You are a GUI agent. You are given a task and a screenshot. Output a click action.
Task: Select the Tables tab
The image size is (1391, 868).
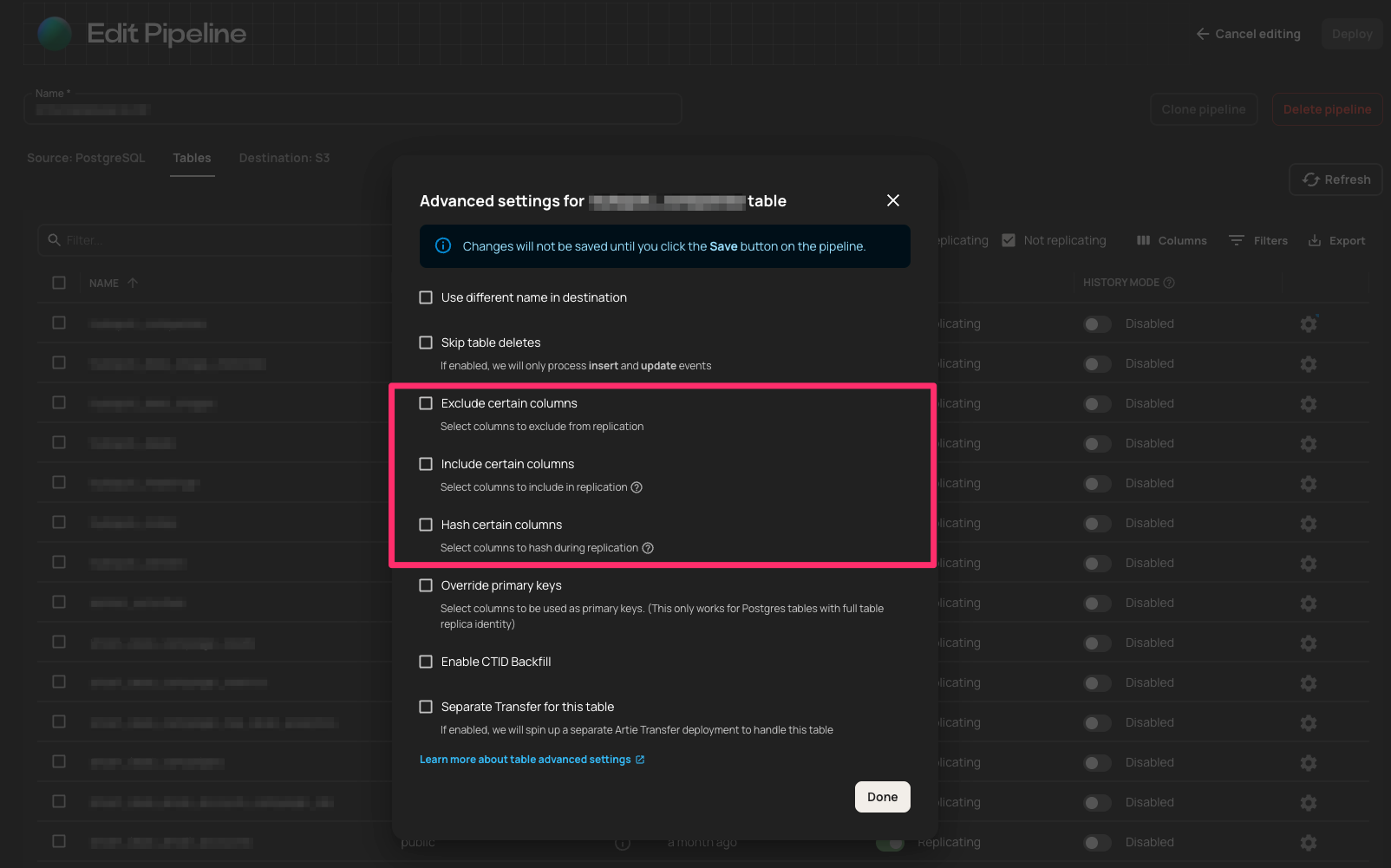coord(192,158)
